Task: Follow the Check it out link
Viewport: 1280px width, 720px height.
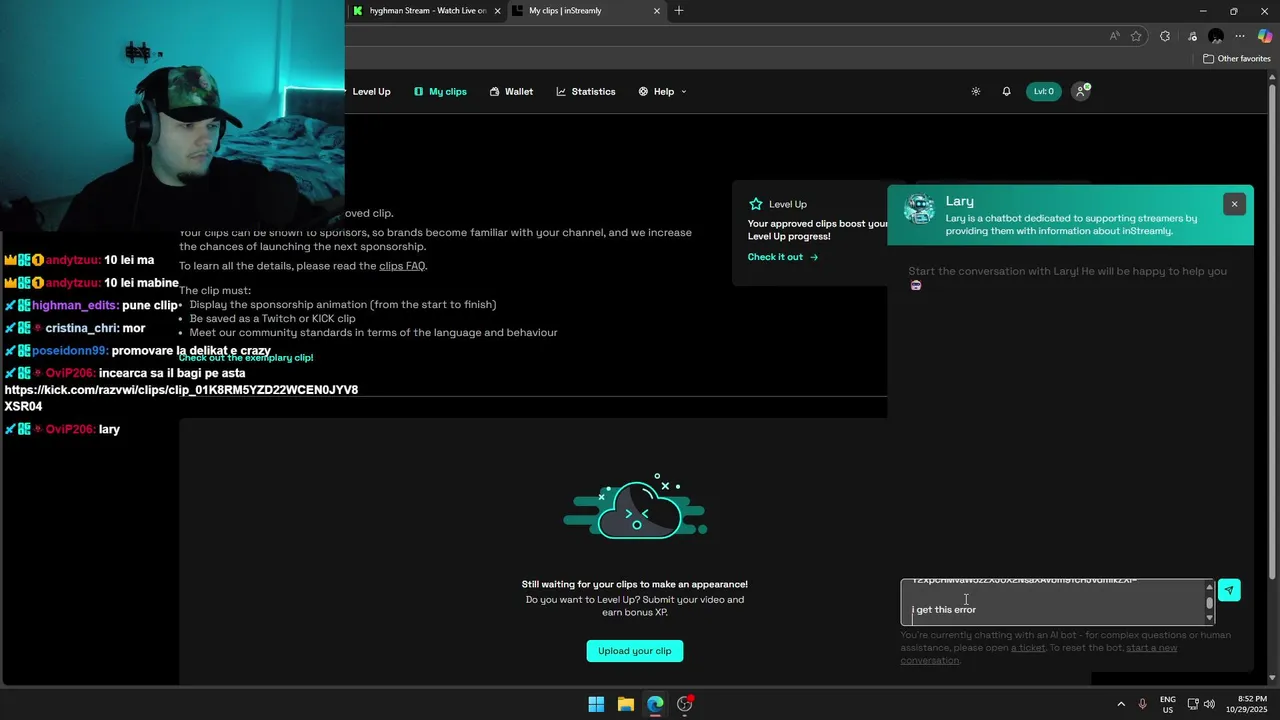Action: [x=783, y=257]
